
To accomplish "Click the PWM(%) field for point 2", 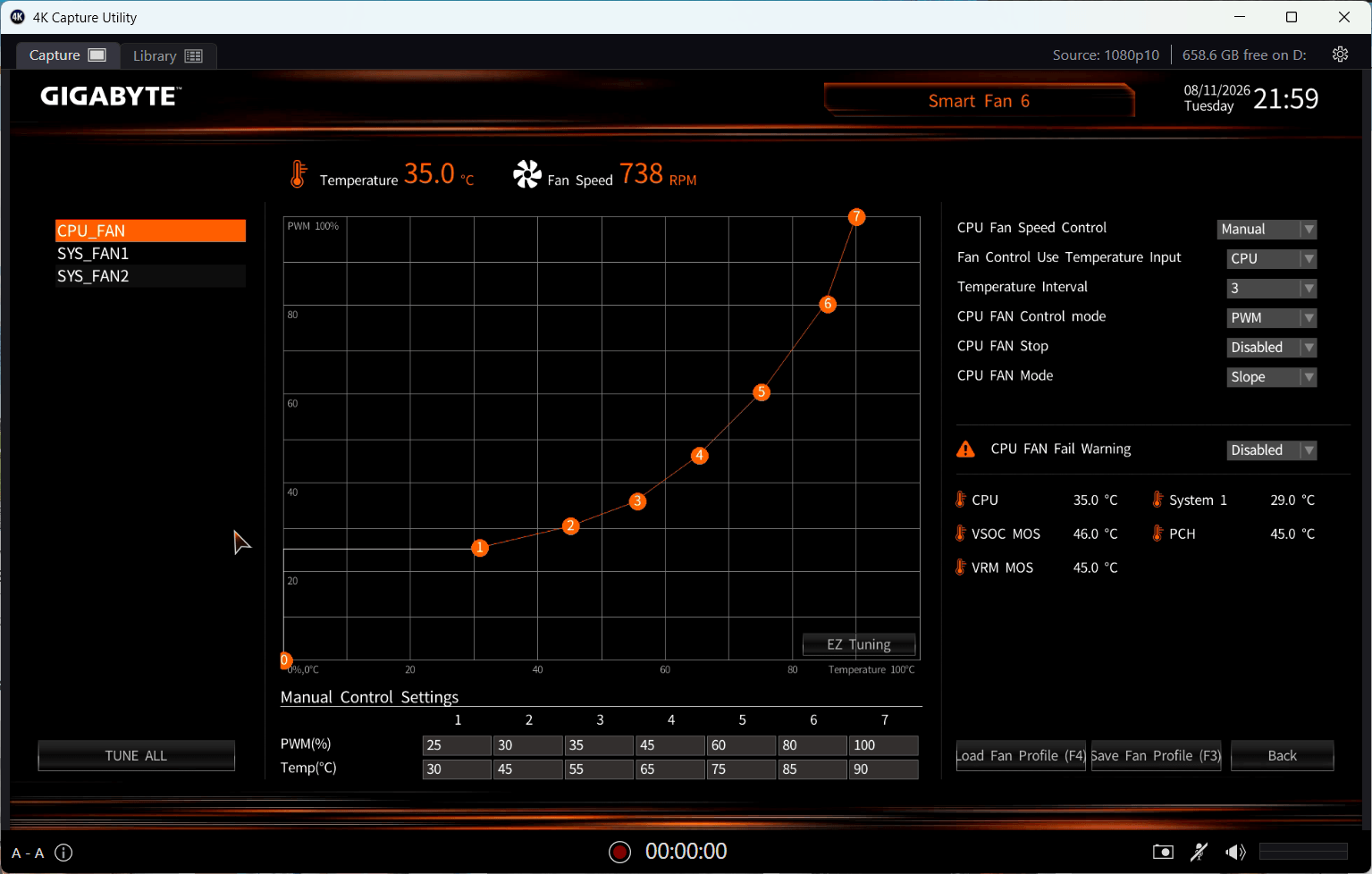I will click(528, 745).
